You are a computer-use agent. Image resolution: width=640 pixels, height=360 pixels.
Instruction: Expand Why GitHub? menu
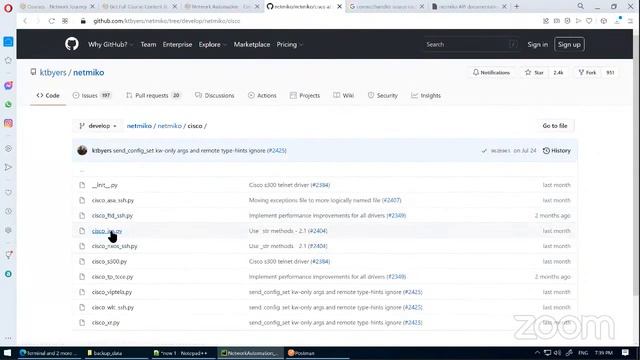[x=111, y=44]
